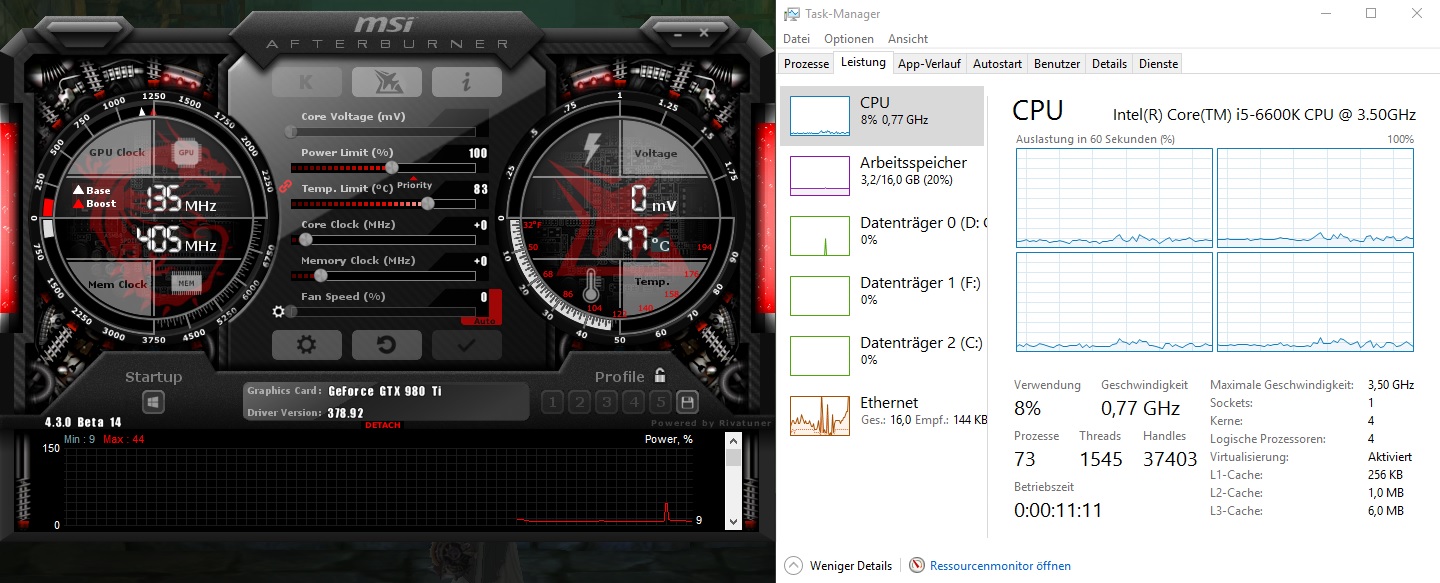Save profile using the floppy disk icon
Viewport: 1440px width, 583px height.
[x=687, y=402]
